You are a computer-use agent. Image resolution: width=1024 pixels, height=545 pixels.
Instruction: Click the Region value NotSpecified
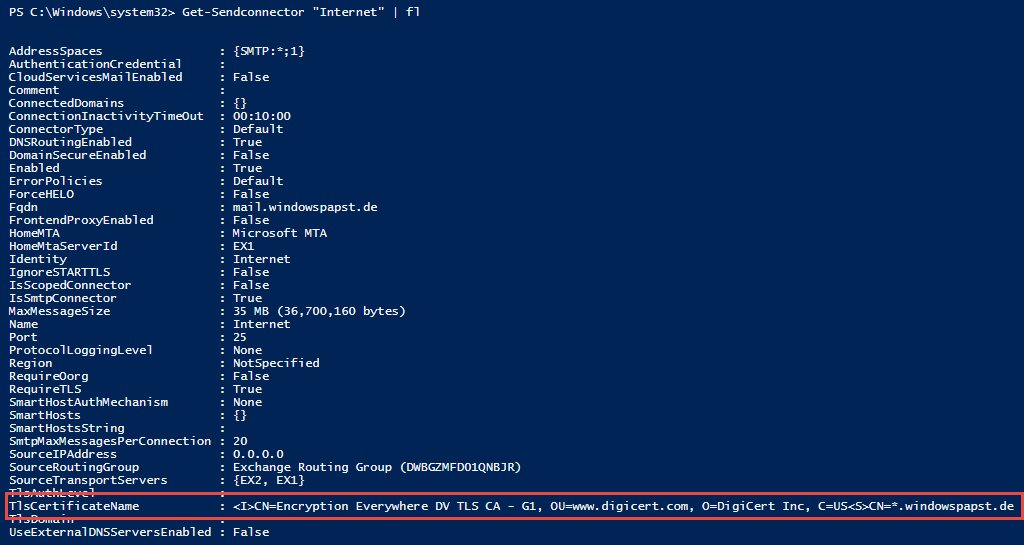pos(276,363)
